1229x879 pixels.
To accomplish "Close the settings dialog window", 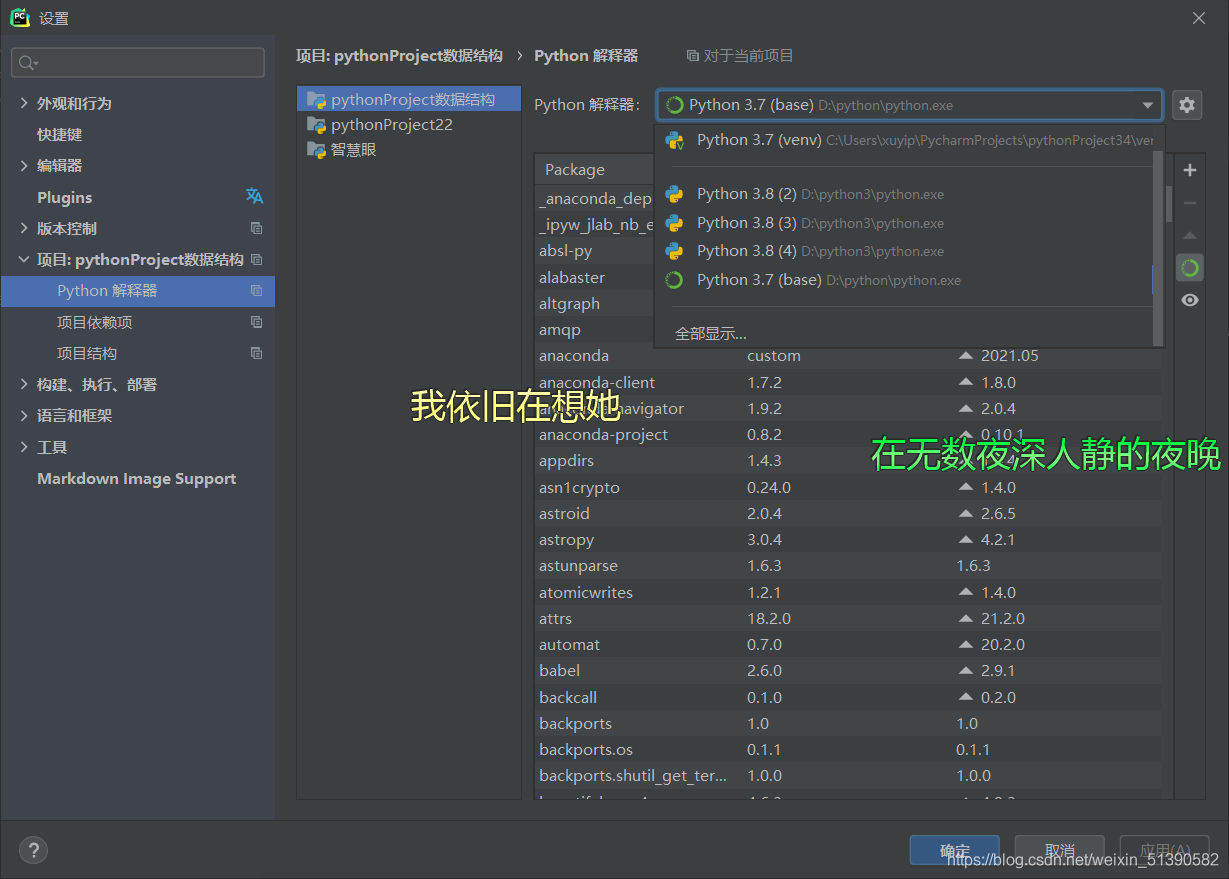I will click(1200, 18).
